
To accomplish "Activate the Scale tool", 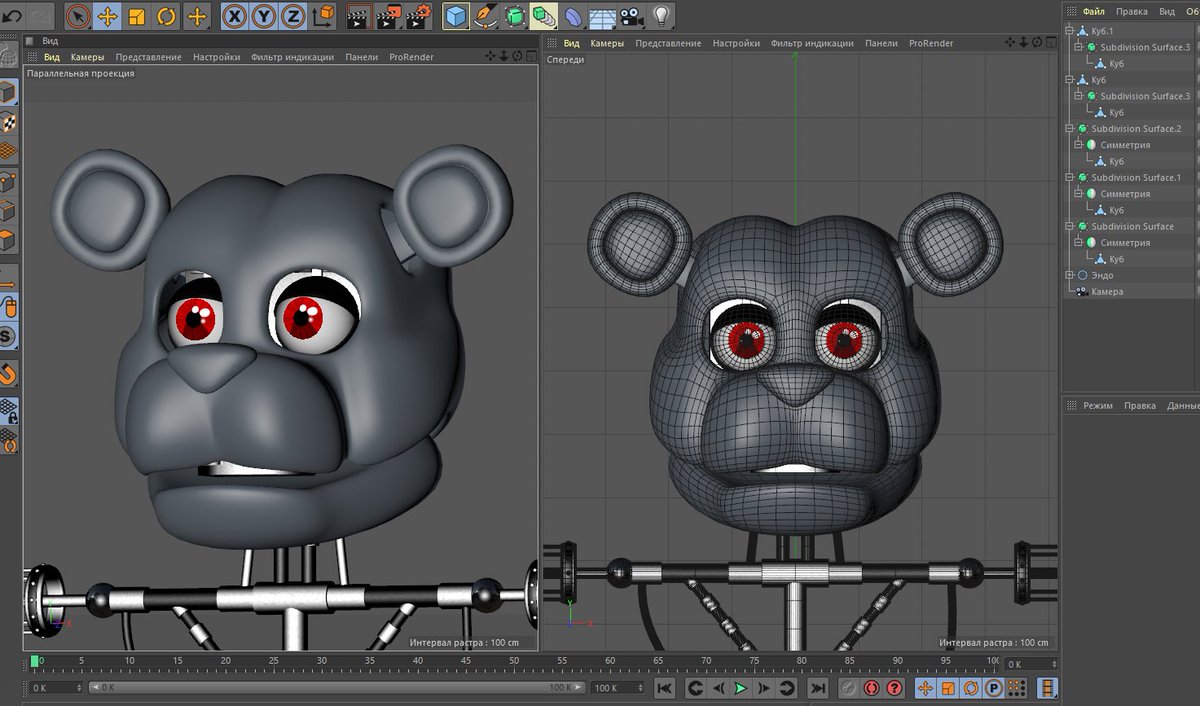I will (137, 16).
